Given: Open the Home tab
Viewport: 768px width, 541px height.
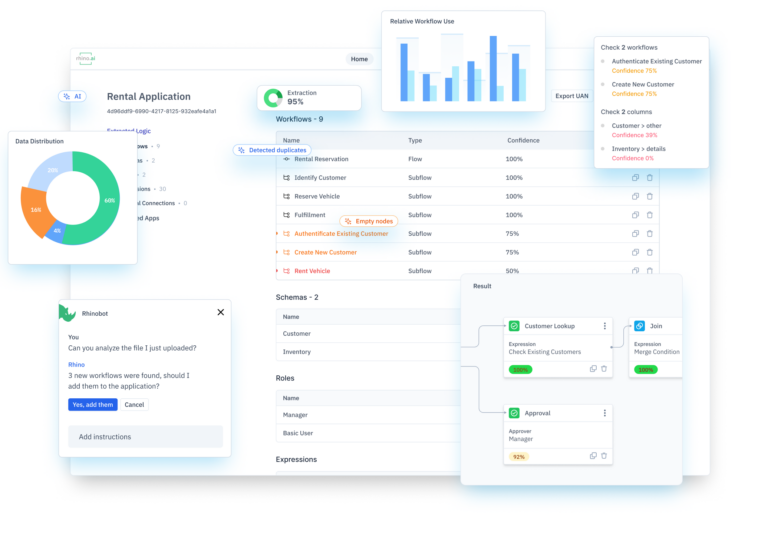Looking at the screenshot, I should pyautogui.click(x=359, y=59).
